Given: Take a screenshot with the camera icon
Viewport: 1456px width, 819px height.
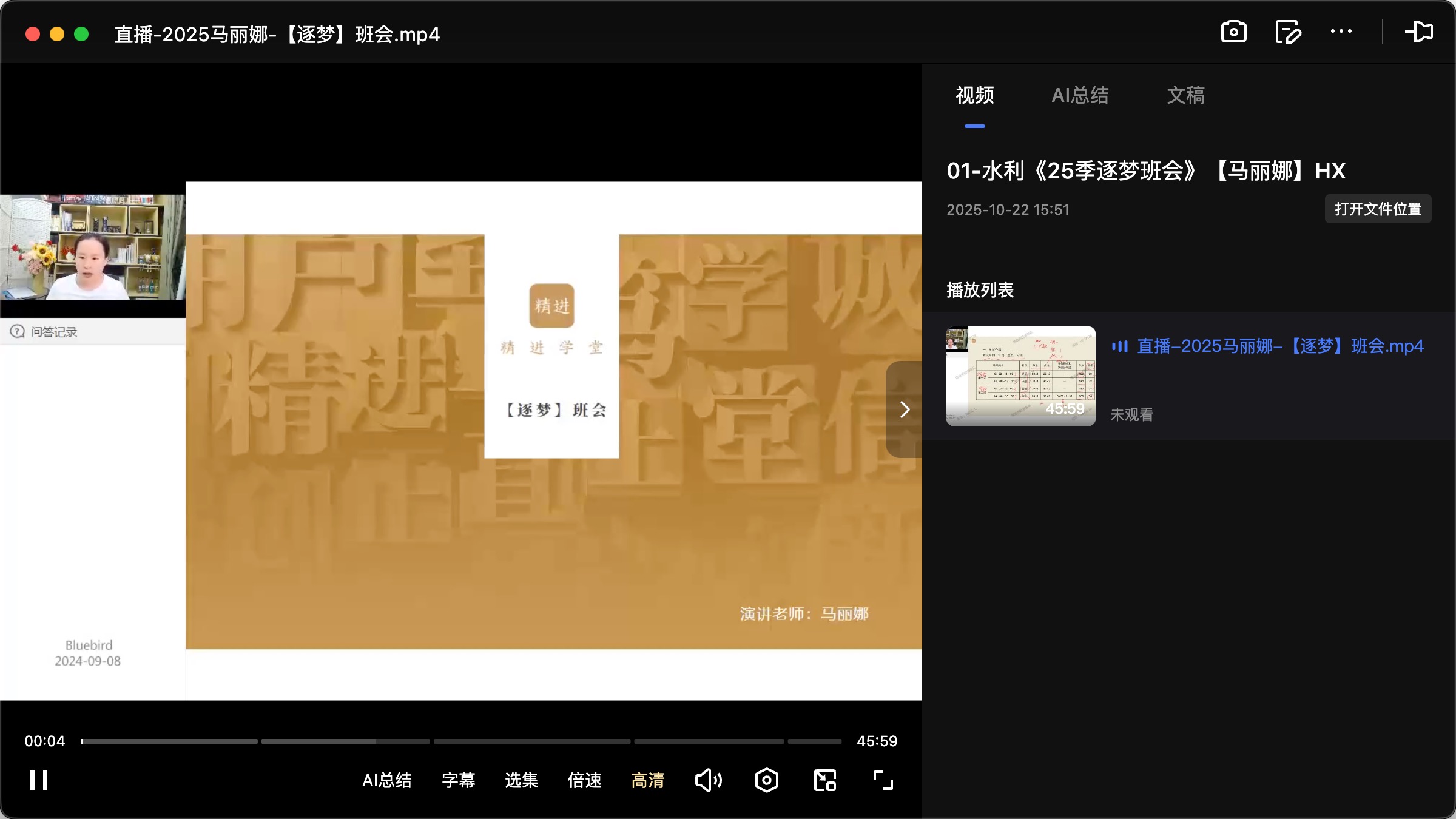Looking at the screenshot, I should pos(1233,32).
